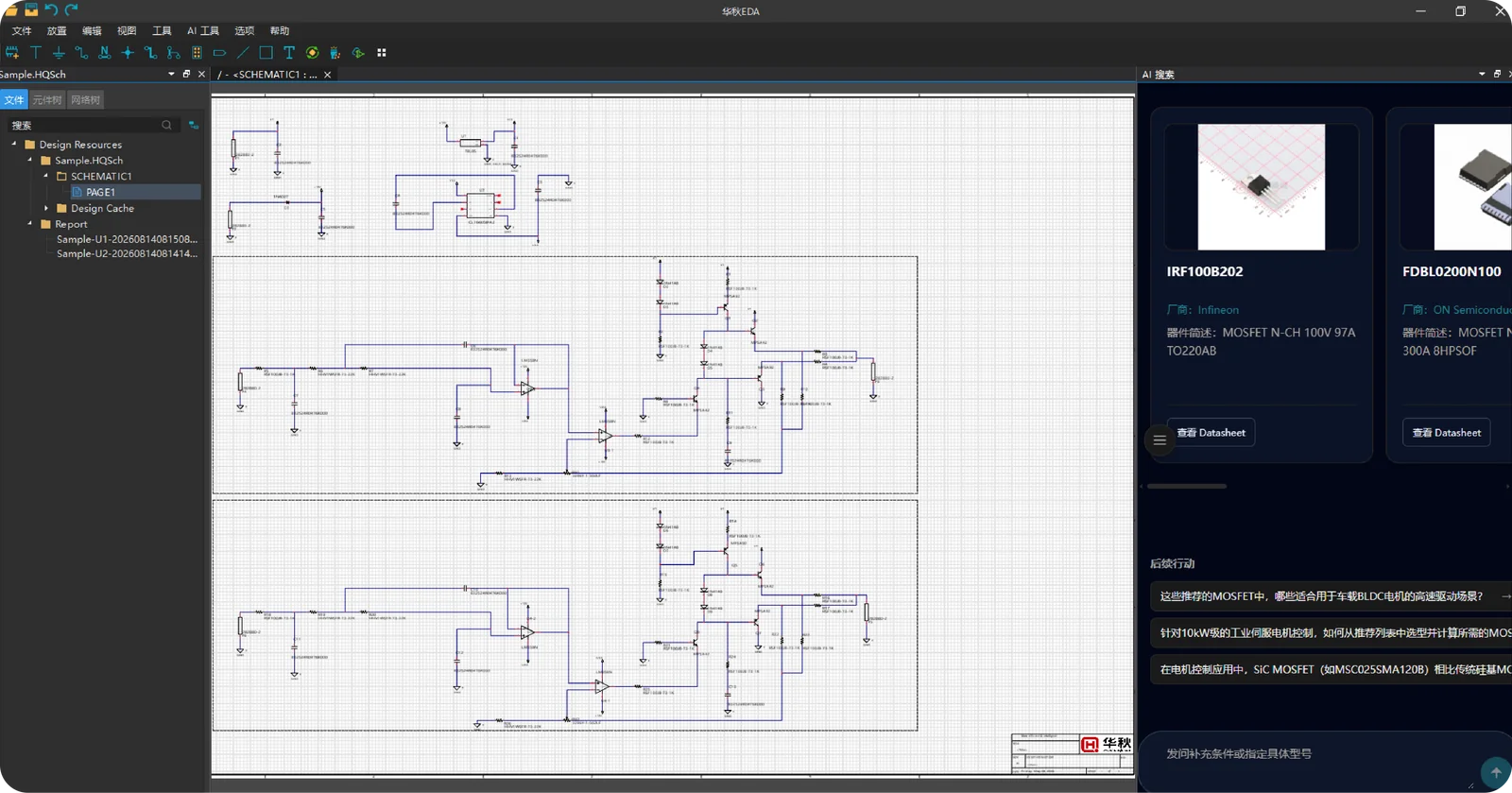Click the Save icon in title bar
Image resolution: width=1512 pixels, height=793 pixels.
(31, 9)
